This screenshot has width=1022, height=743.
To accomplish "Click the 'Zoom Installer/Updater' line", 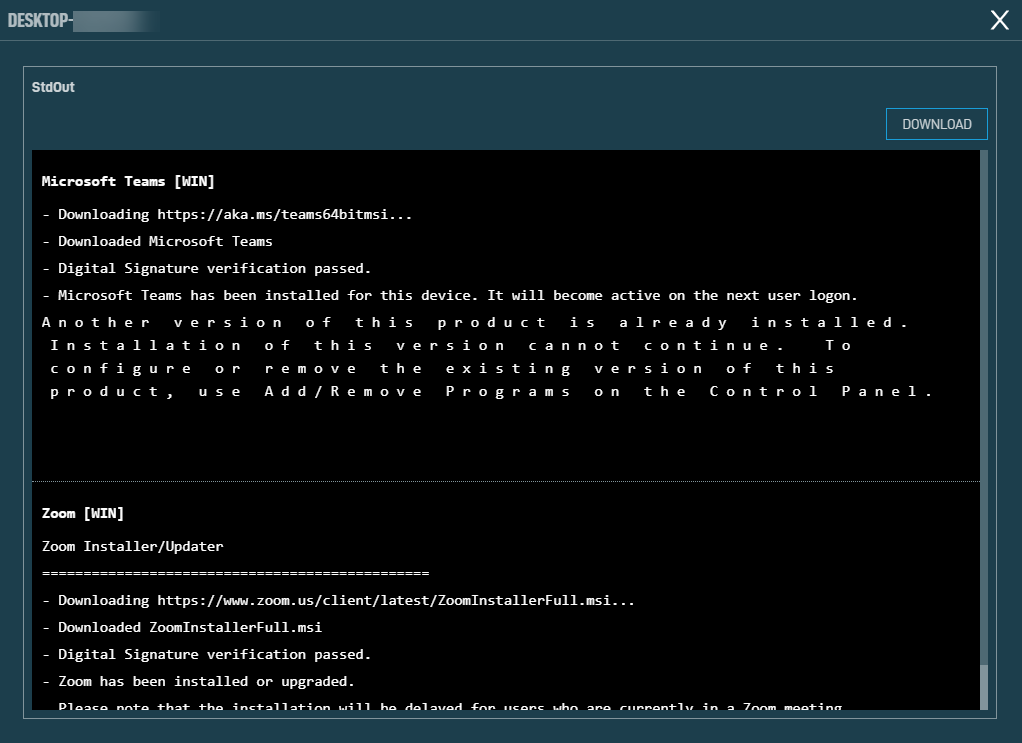I will click(x=132, y=546).
